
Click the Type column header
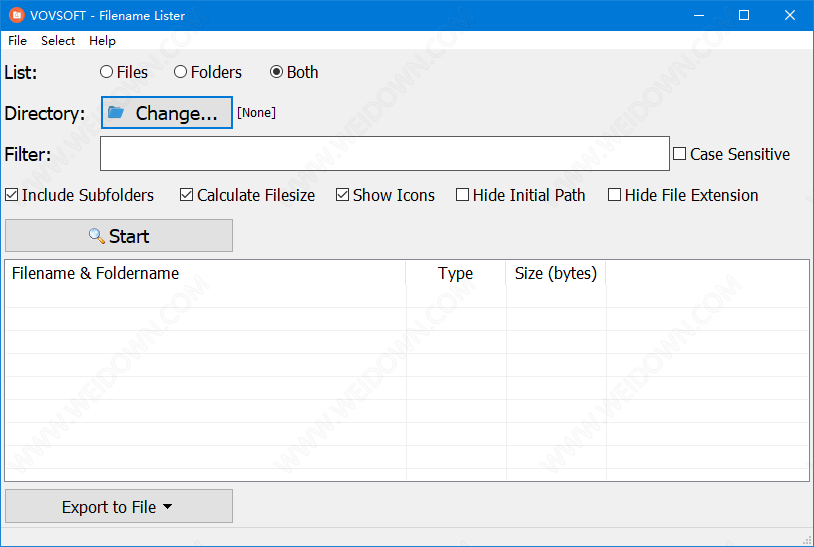tap(456, 273)
